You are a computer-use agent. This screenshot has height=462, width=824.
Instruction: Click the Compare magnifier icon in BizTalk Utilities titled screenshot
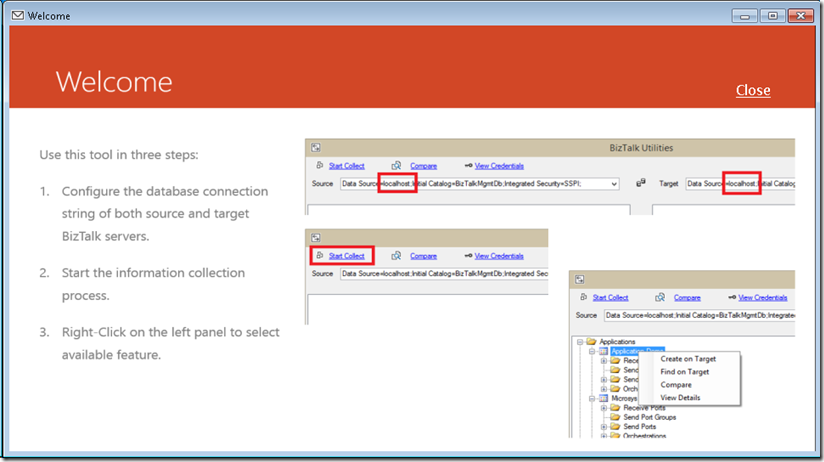(396, 166)
